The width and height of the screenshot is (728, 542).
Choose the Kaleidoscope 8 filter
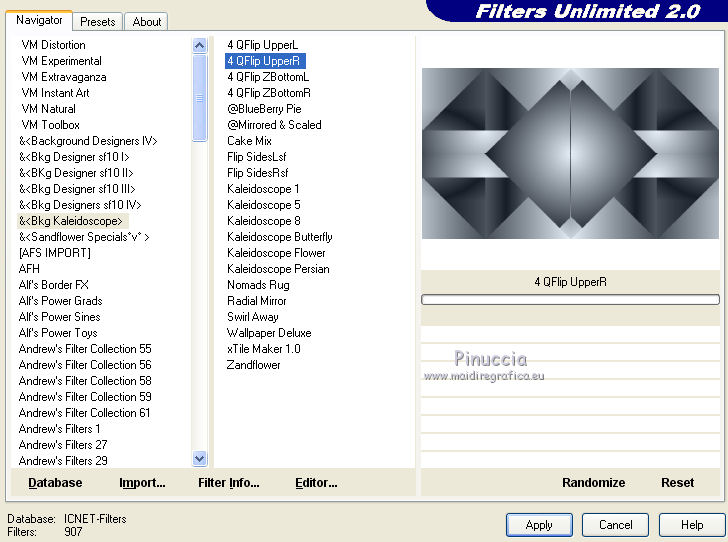coord(264,221)
